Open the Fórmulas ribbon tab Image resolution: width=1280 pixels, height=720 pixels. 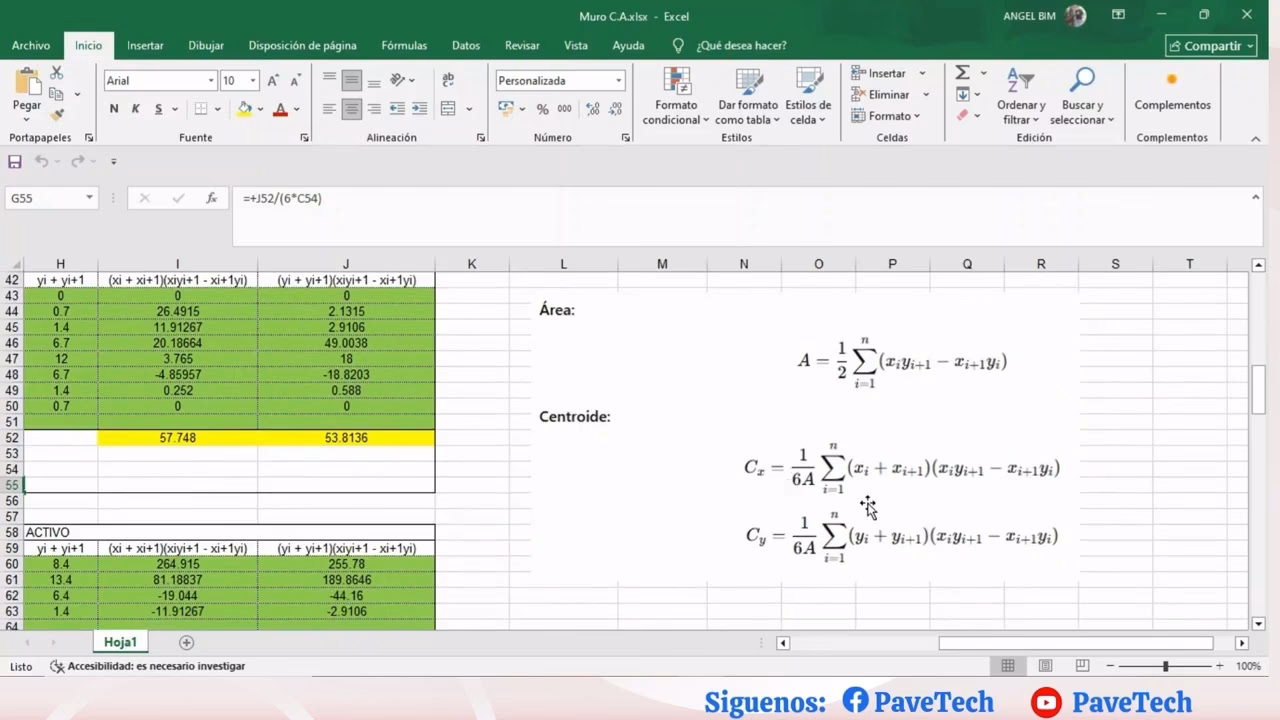[404, 45]
